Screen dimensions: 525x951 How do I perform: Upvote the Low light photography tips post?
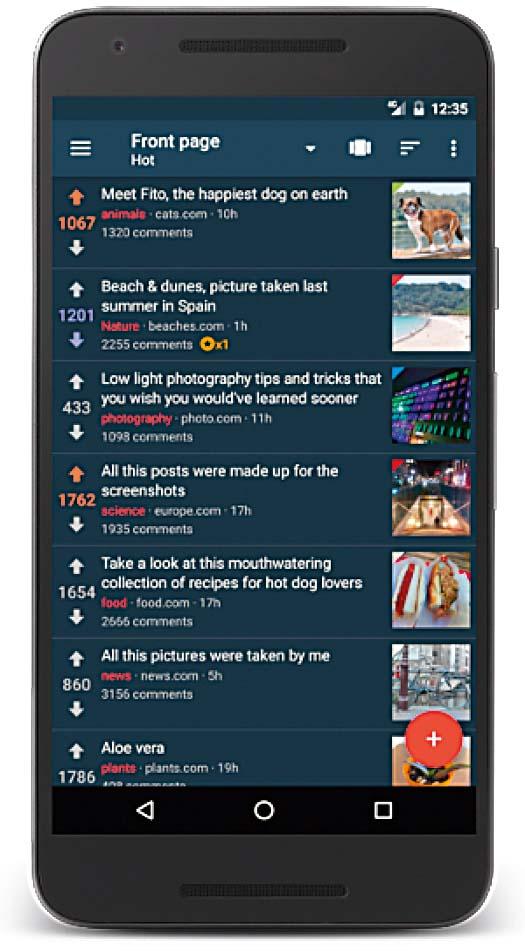76,382
